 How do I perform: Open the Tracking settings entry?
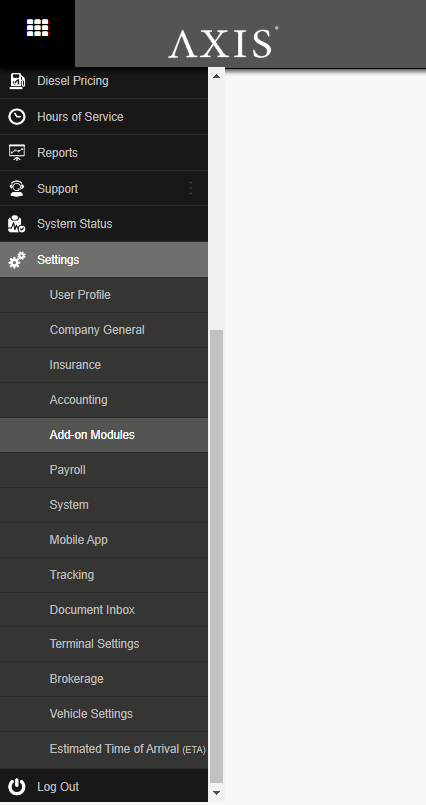click(104, 574)
